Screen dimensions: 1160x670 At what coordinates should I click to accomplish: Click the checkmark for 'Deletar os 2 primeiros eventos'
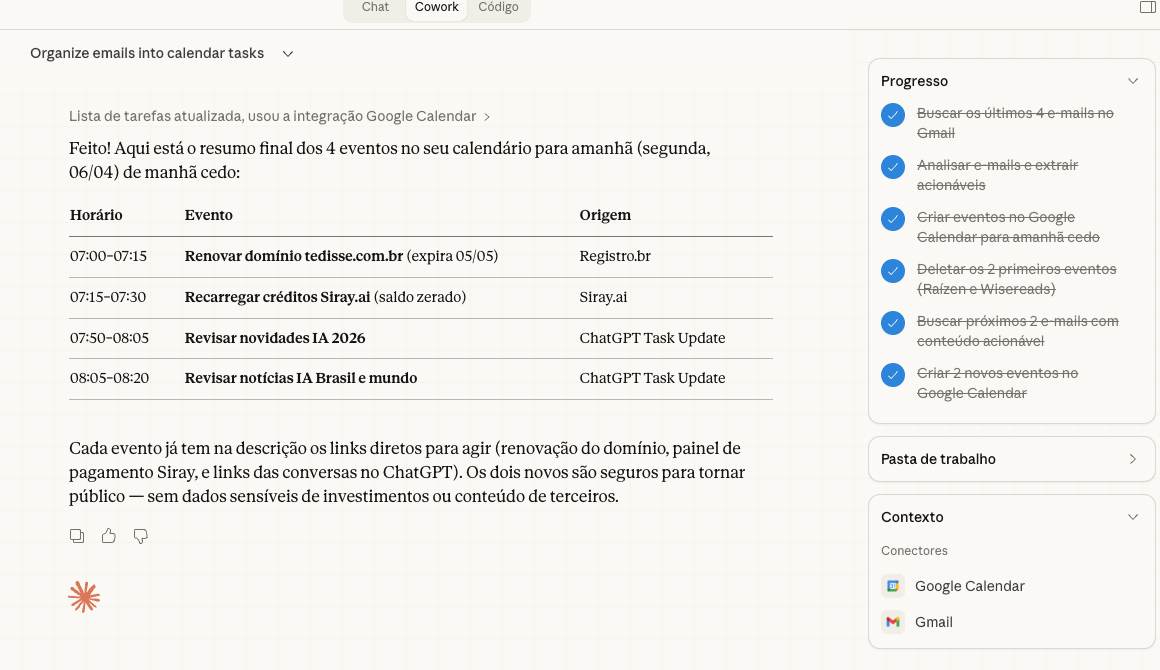(x=893, y=271)
